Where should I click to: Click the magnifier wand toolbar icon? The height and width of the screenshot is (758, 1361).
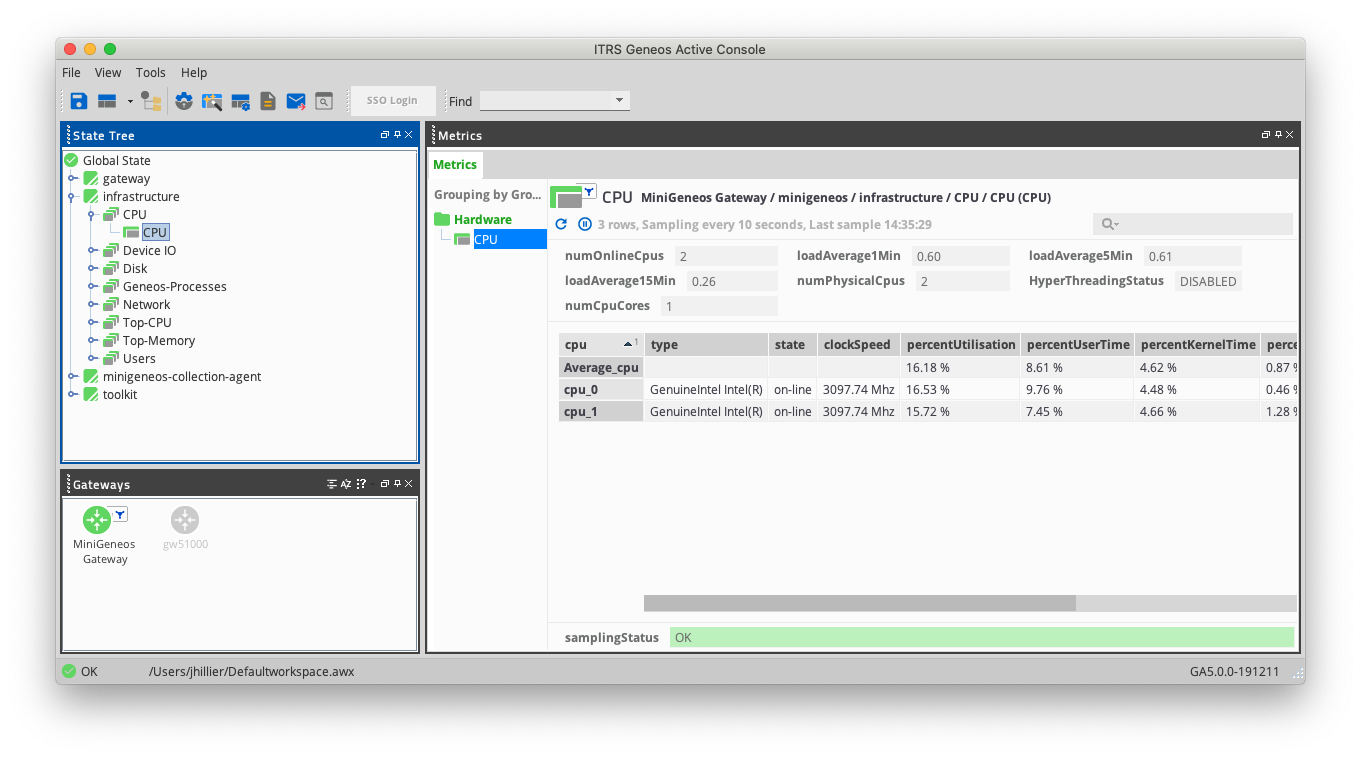tap(212, 101)
